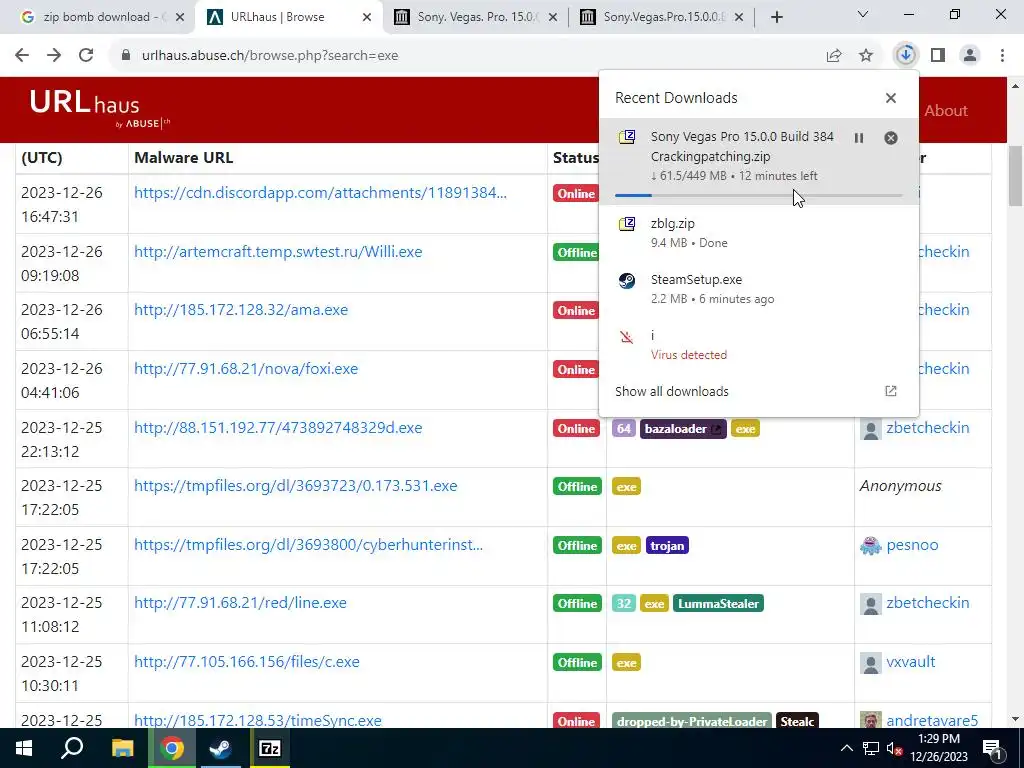This screenshot has width=1024, height=768.
Task: Open the Chrome profile avatar menu
Action: pos(970,56)
